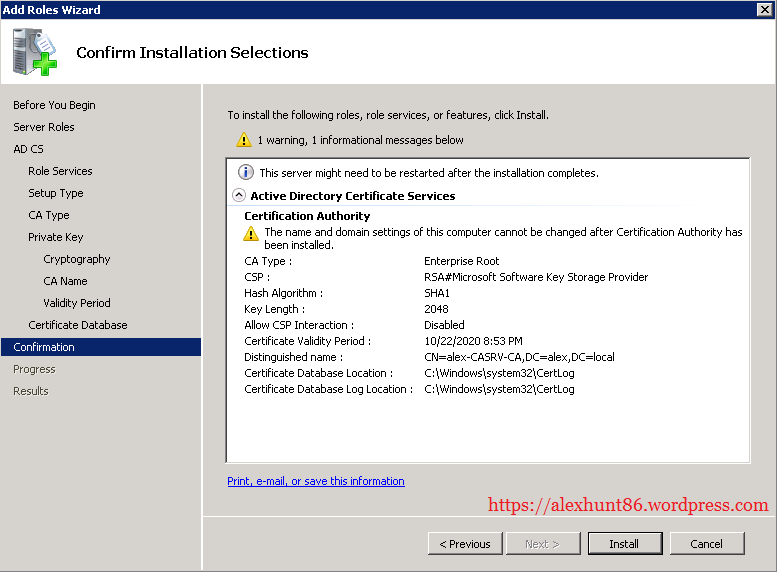
Task: Click Print, e-mail, or save this information
Action: [x=316, y=481]
